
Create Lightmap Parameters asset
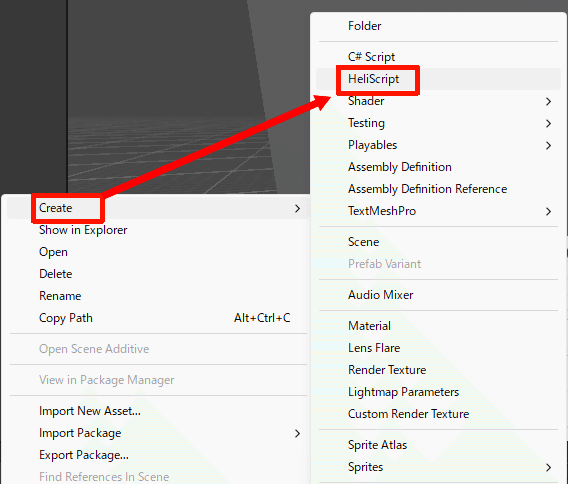(403, 392)
